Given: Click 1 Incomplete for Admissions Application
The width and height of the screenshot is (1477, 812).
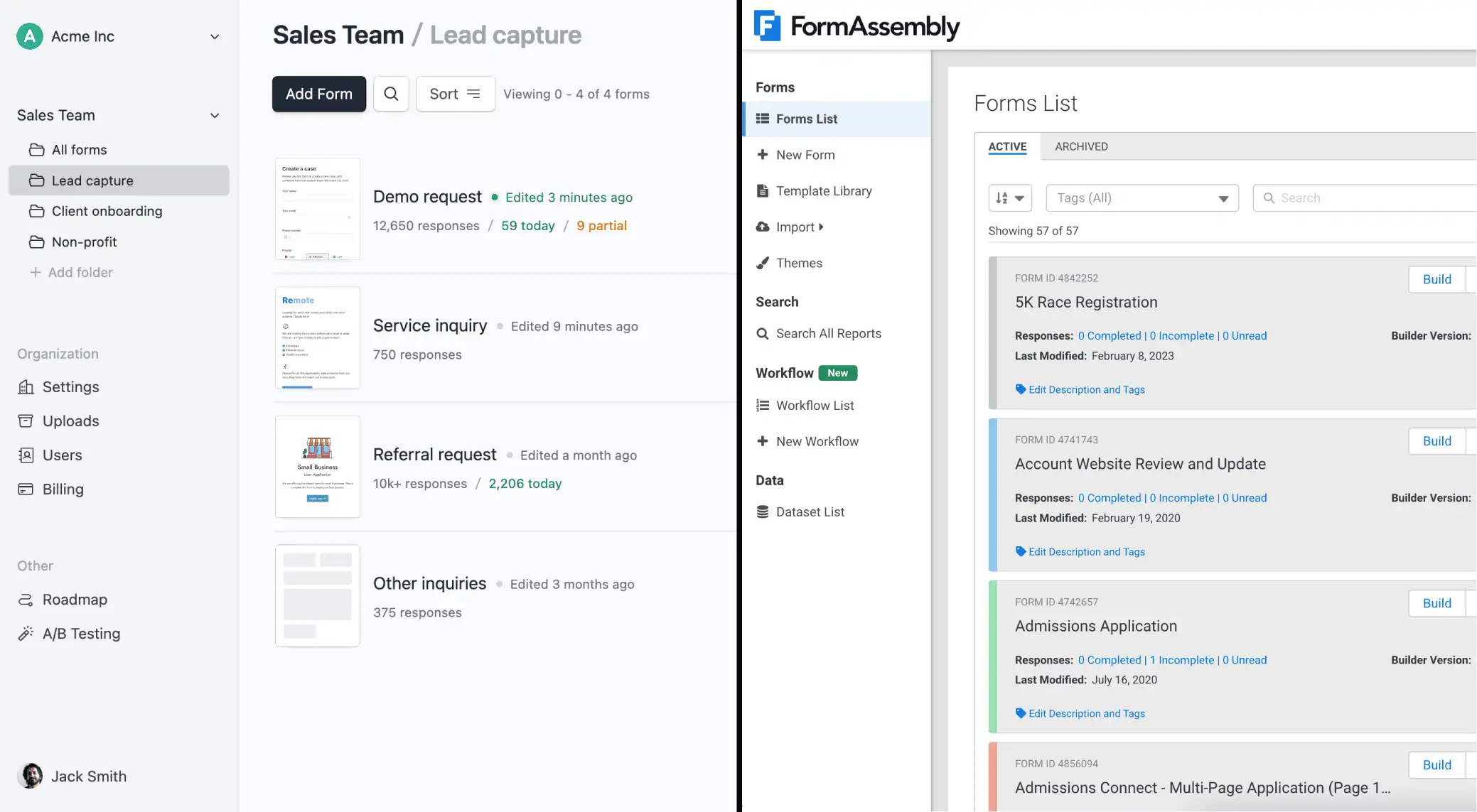Looking at the screenshot, I should (1182, 660).
